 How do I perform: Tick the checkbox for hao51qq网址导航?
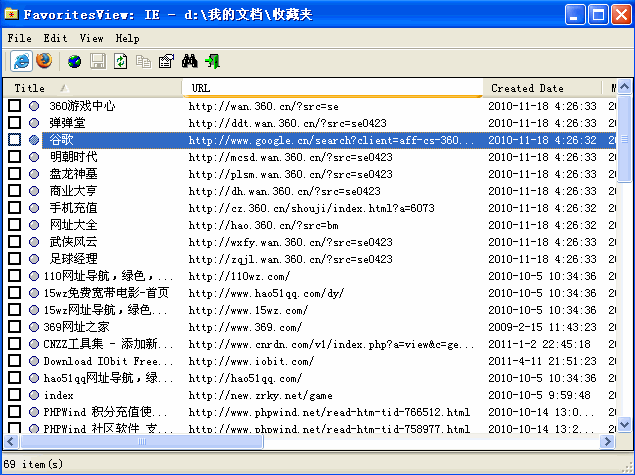(x=15, y=378)
